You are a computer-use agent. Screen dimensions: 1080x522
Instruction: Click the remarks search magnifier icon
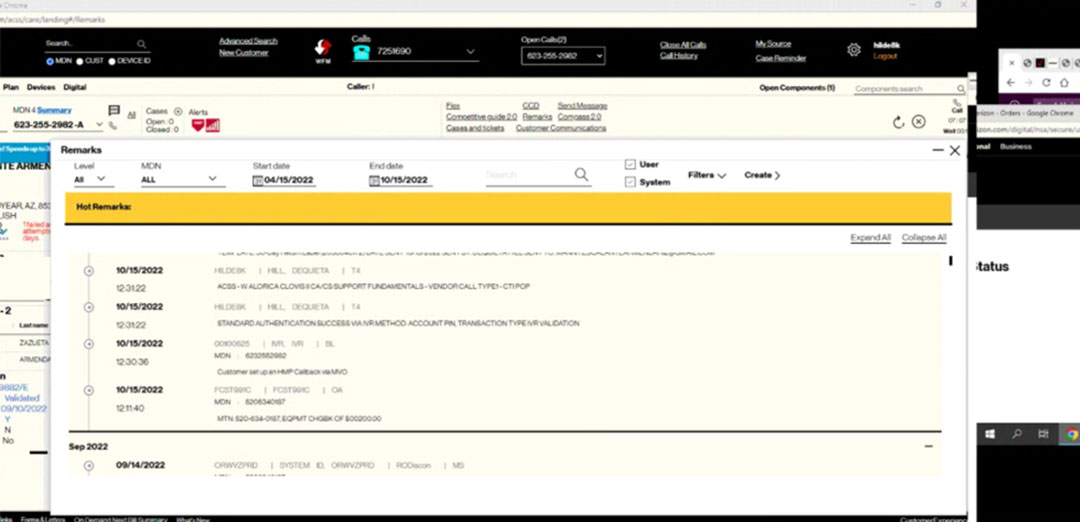point(582,175)
